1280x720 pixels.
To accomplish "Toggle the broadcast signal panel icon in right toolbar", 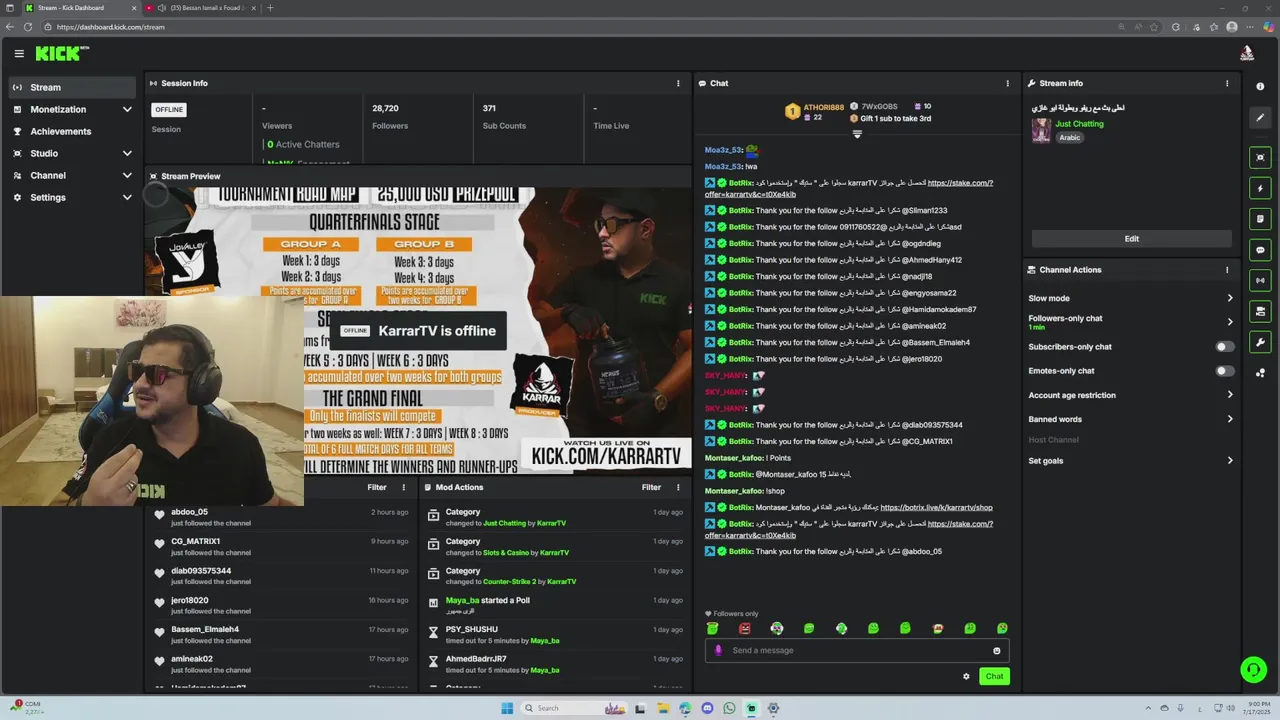I will (x=1260, y=281).
